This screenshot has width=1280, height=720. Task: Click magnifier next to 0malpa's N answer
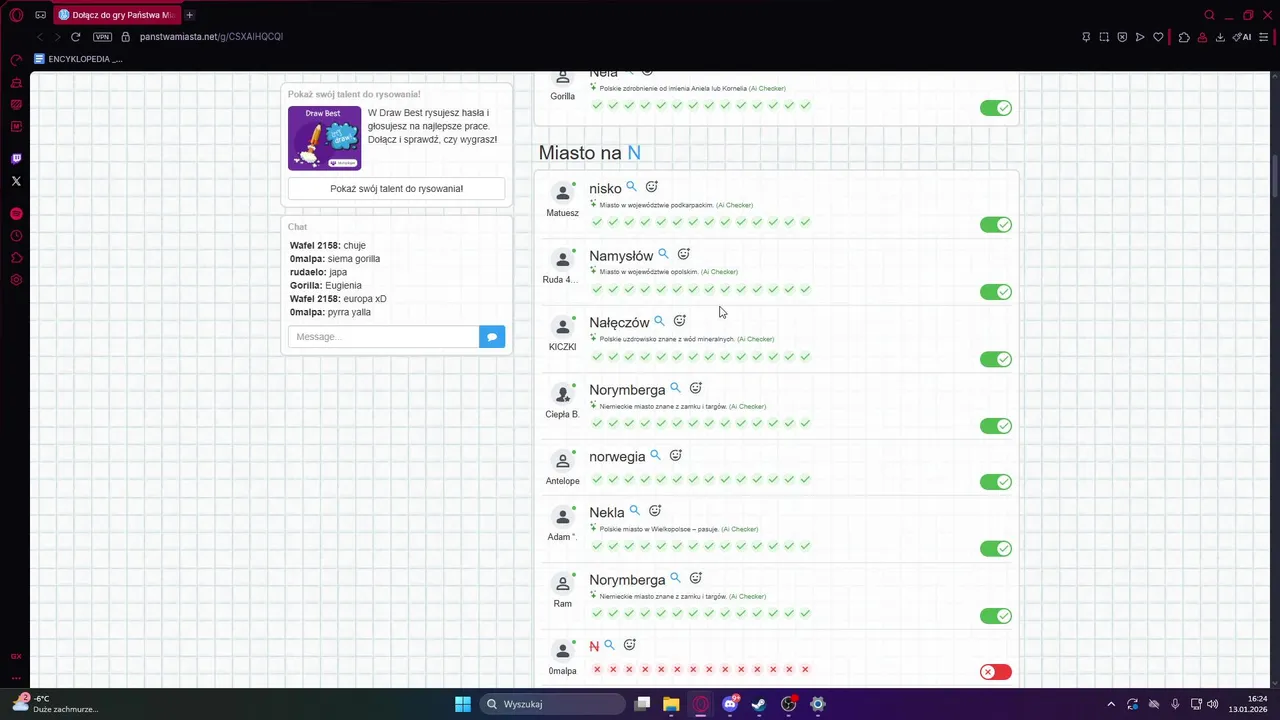coord(609,645)
